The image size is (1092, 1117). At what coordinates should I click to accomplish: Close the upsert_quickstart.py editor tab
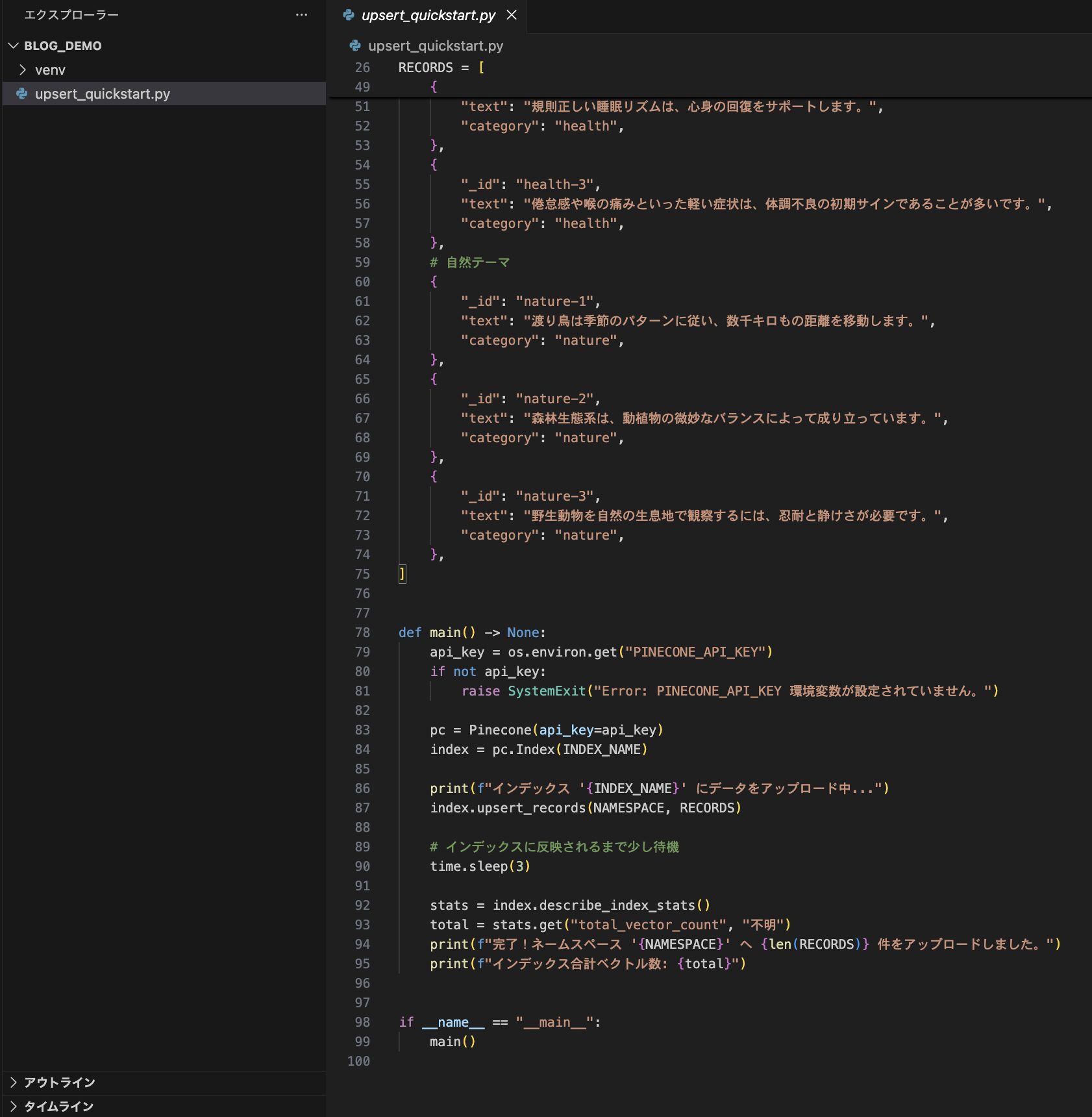[x=512, y=15]
